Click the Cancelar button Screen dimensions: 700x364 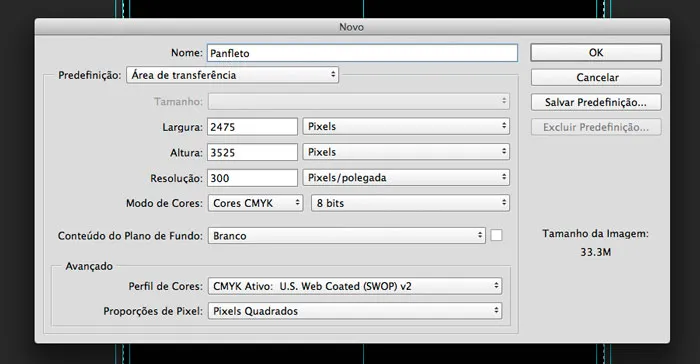[596, 77]
